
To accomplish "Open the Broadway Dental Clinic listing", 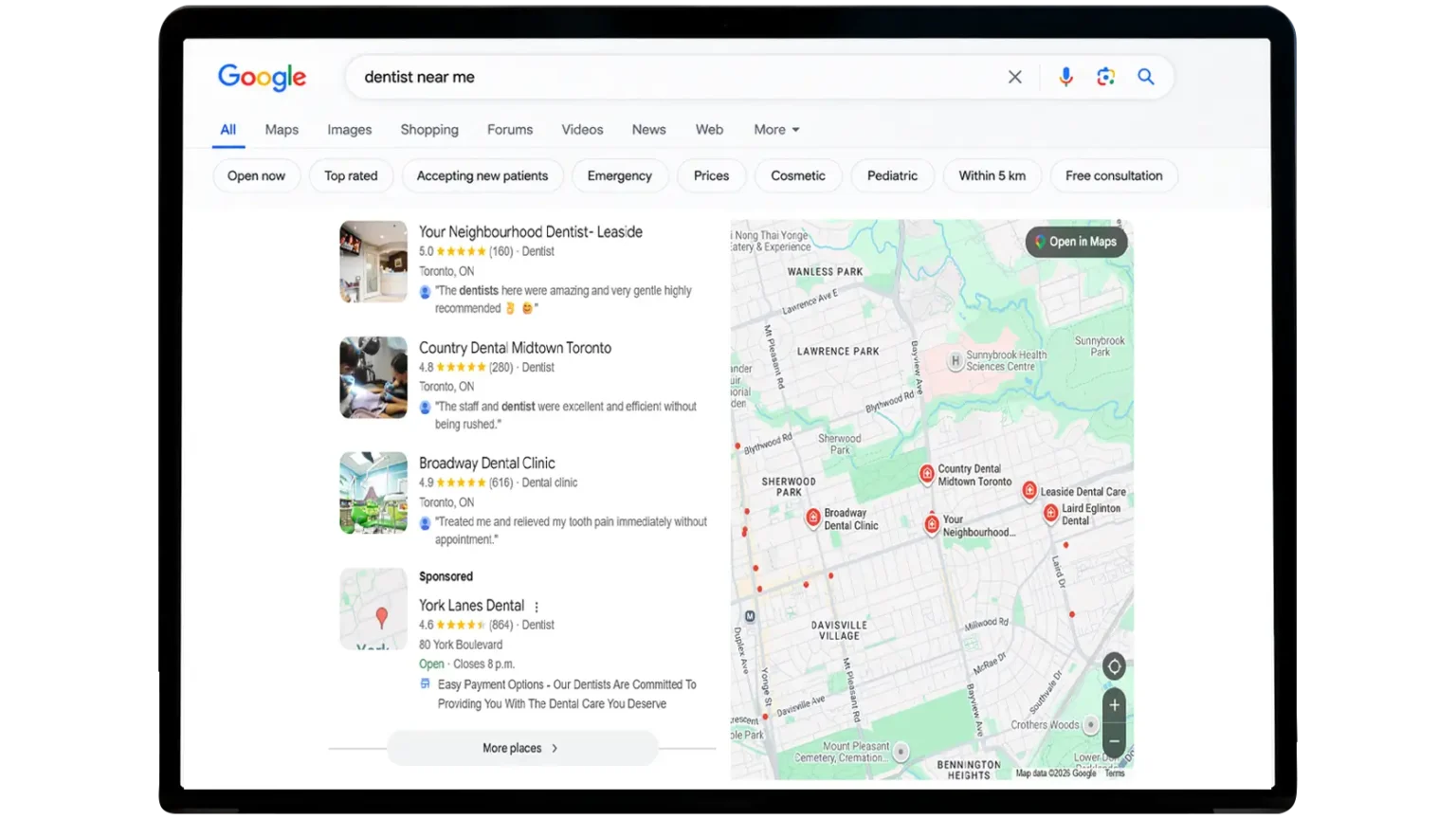I will click(x=487, y=464).
